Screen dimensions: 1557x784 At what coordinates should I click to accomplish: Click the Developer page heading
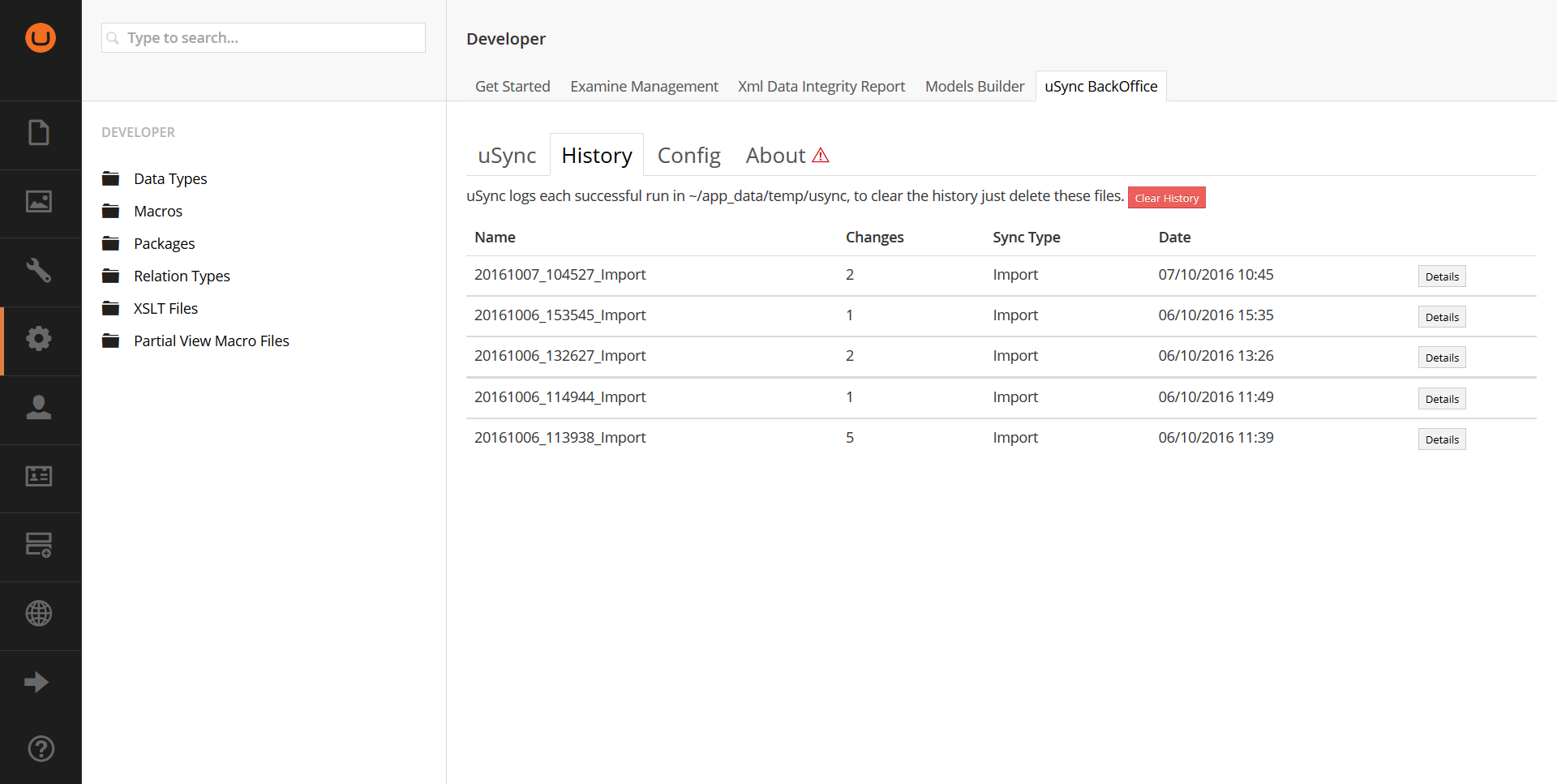point(506,39)
